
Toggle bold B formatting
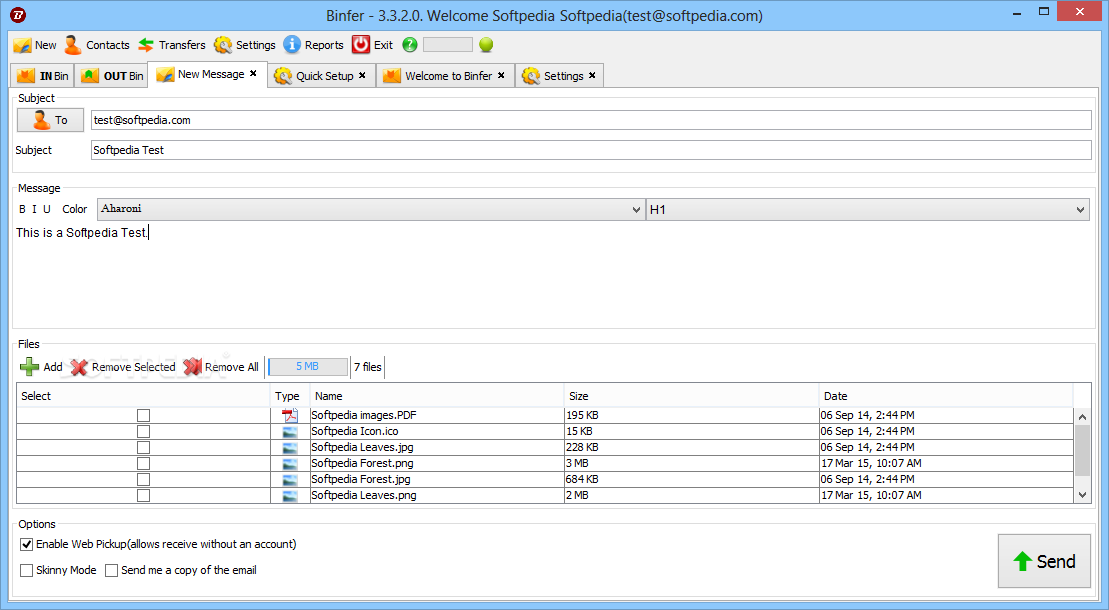(x=22, y=209)
